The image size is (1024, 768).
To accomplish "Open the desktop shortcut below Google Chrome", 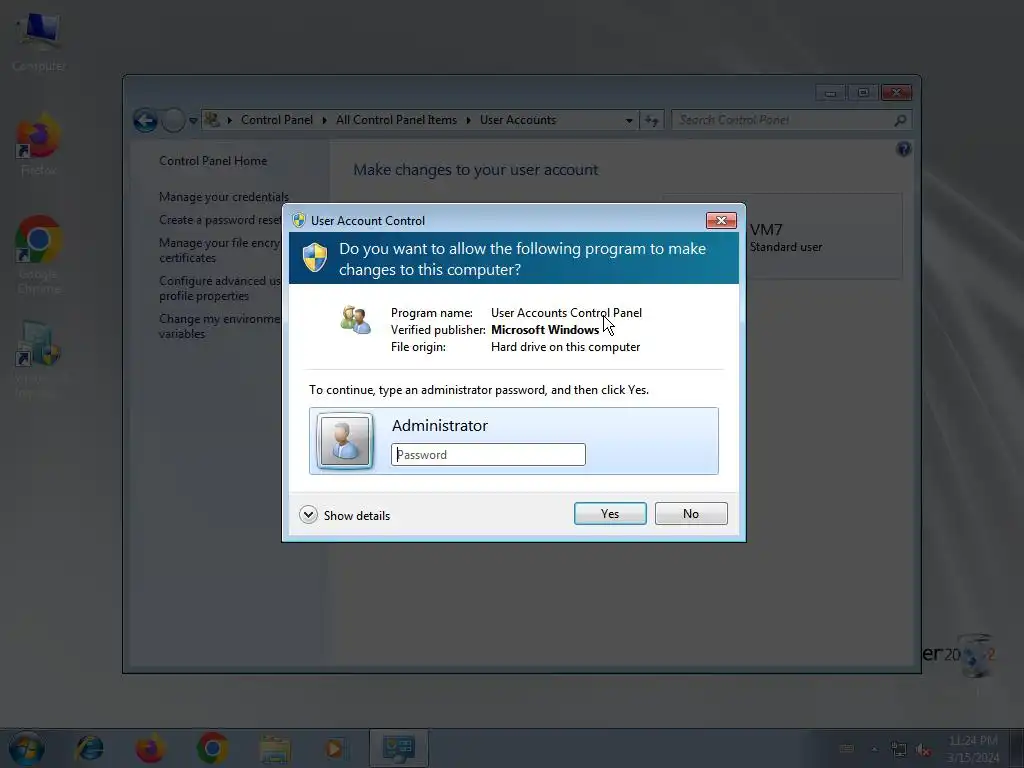I will 37,359.
